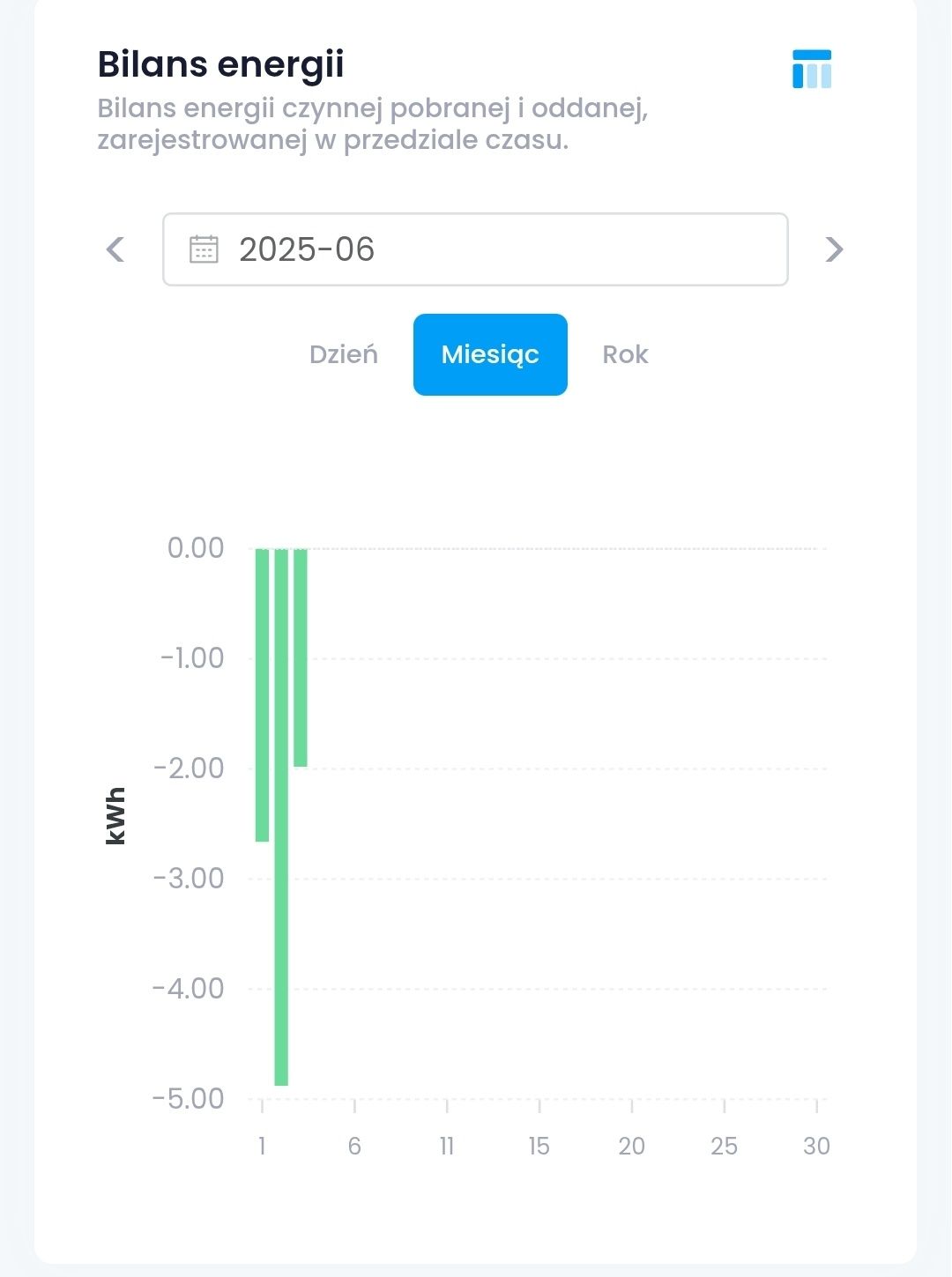Click x-axis label 15

point(539,1146)
